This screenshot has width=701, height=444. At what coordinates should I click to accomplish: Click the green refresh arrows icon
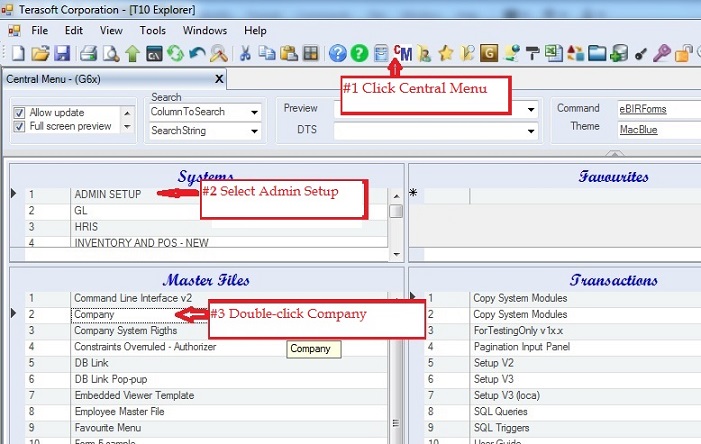[175, 54]
